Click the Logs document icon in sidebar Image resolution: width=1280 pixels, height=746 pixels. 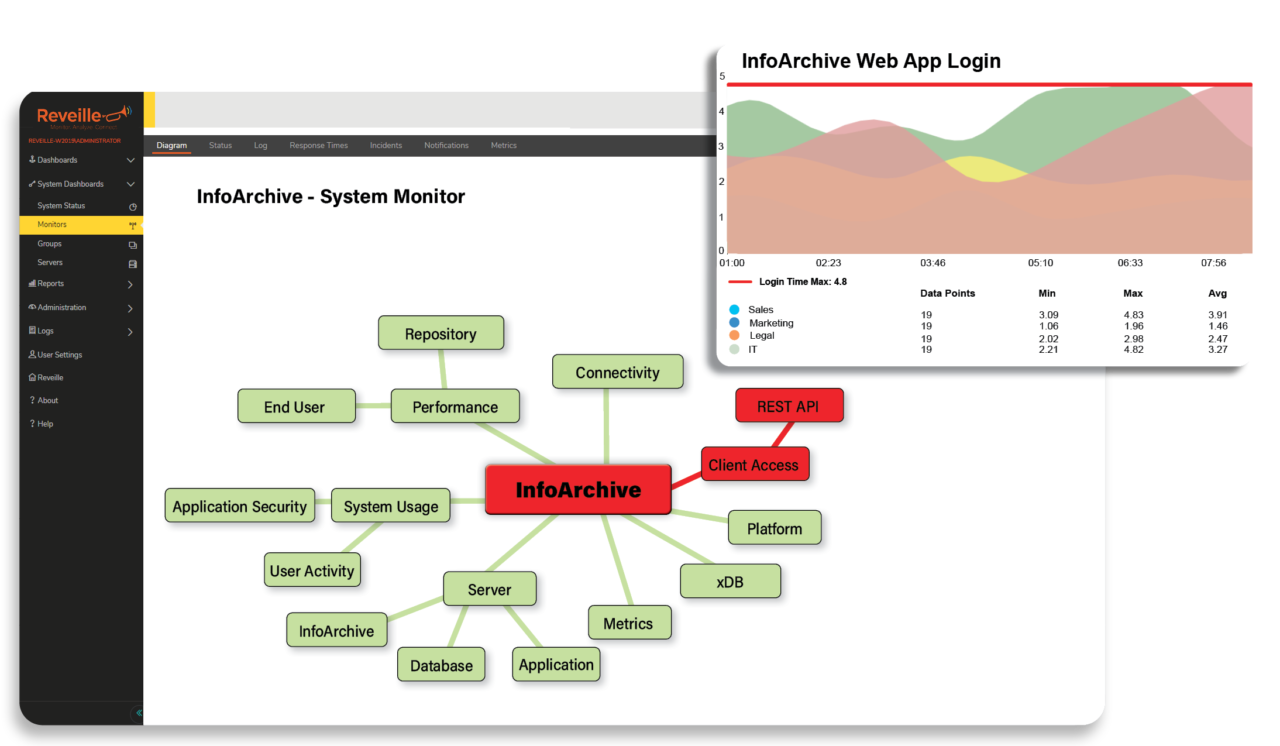(32, 330)
